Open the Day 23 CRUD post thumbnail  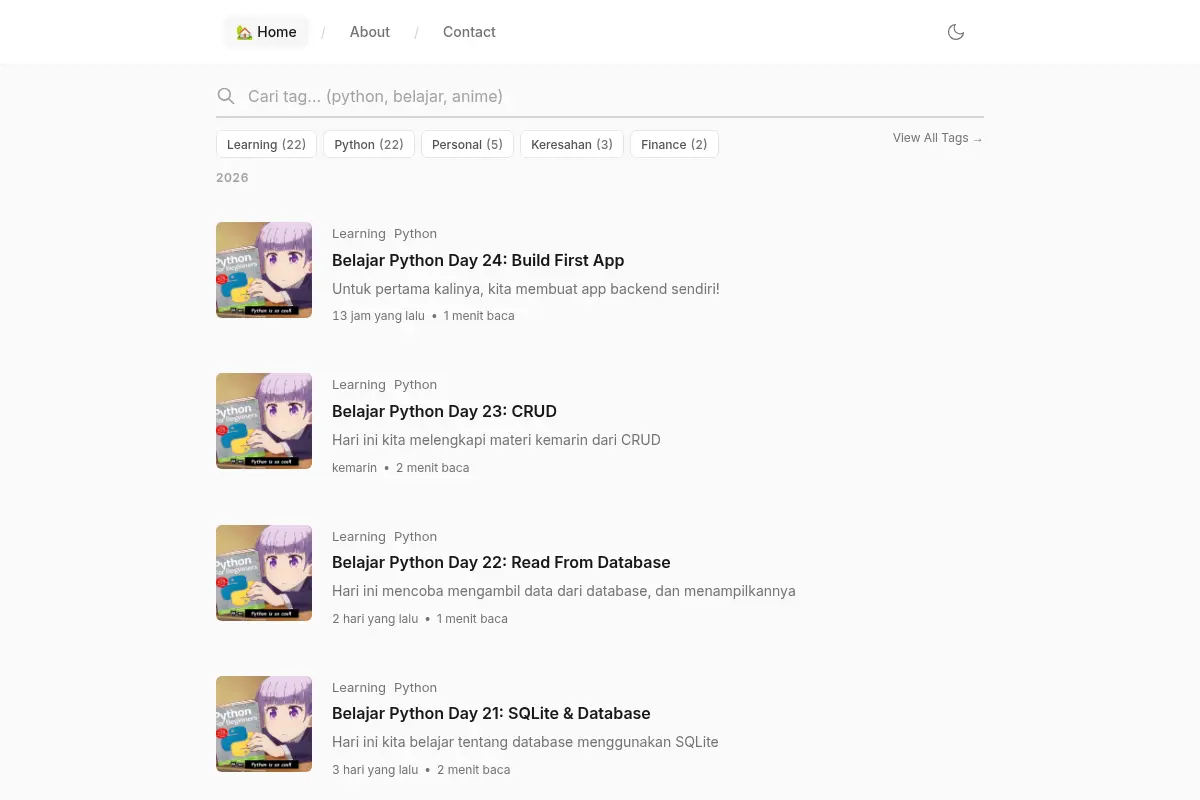click(264, 421)
